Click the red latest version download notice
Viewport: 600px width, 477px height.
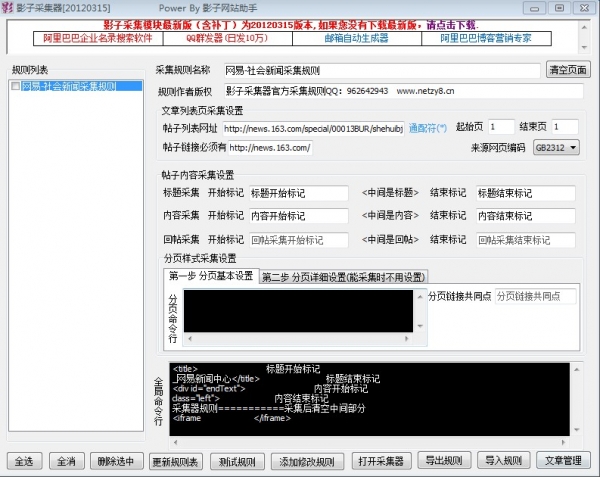click(x=291, y=25)
